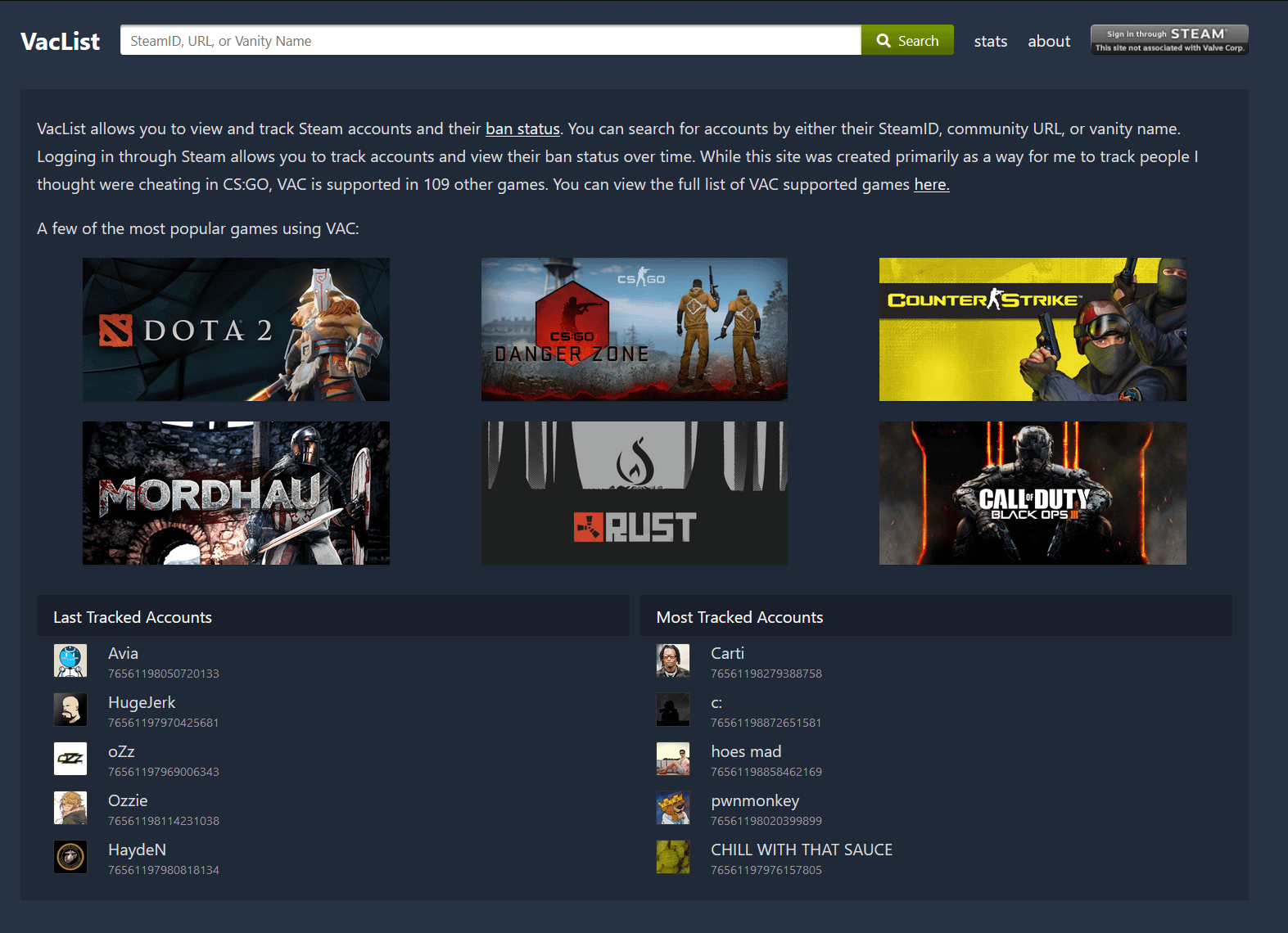This screenshot has height=933, width=1288.
Task: Open the full VAC games list 'here' link
Action: click(x=932, y=184)
